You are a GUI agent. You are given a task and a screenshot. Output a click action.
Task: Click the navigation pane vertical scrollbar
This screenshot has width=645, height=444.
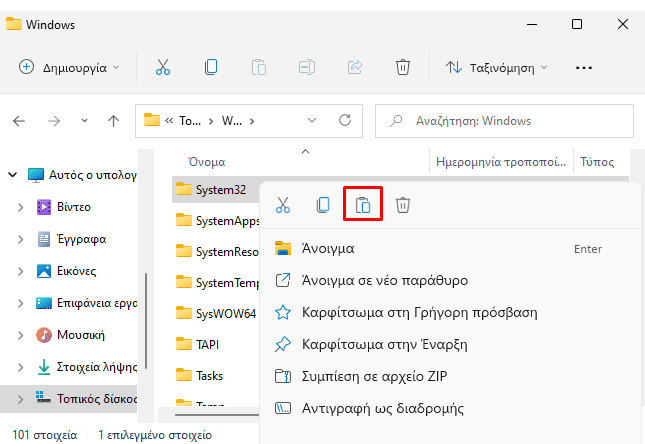146,320
